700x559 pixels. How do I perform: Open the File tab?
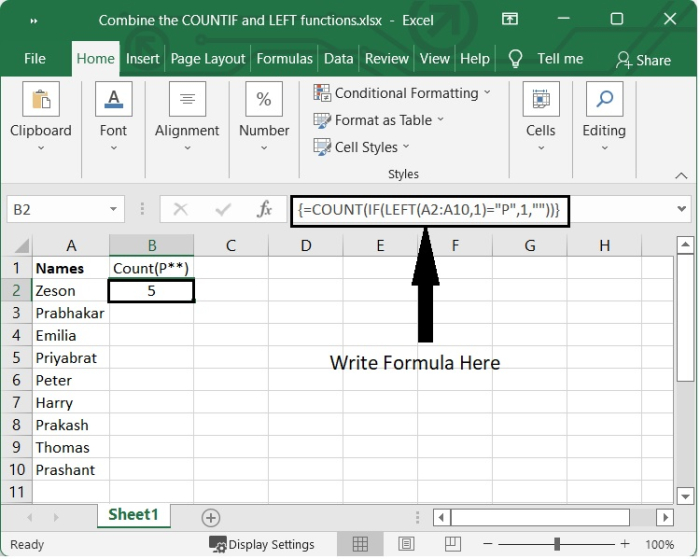34,59
